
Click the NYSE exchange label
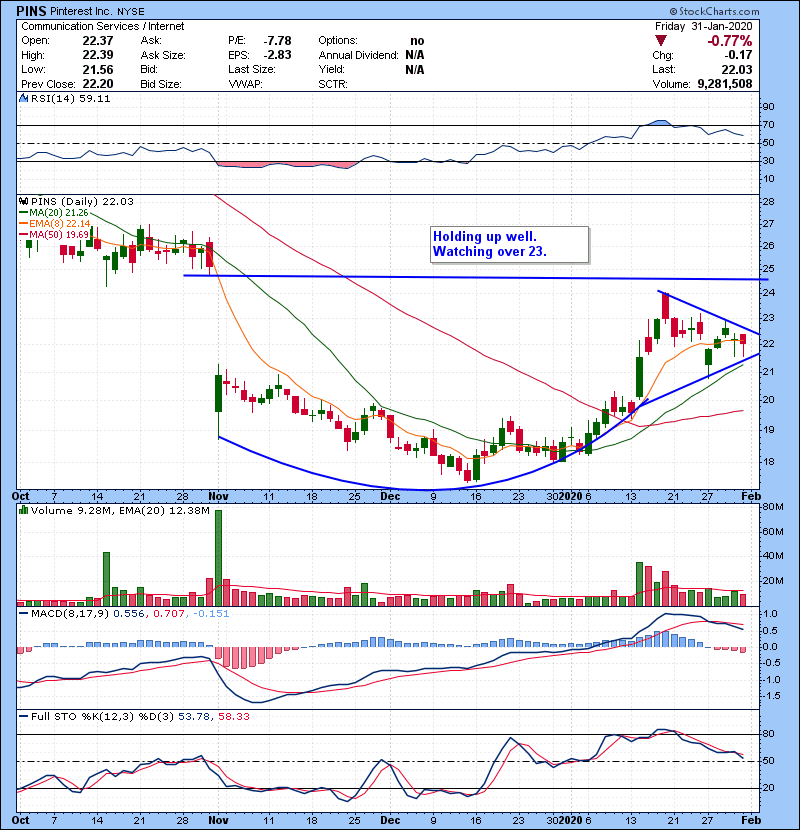(131, 12)
